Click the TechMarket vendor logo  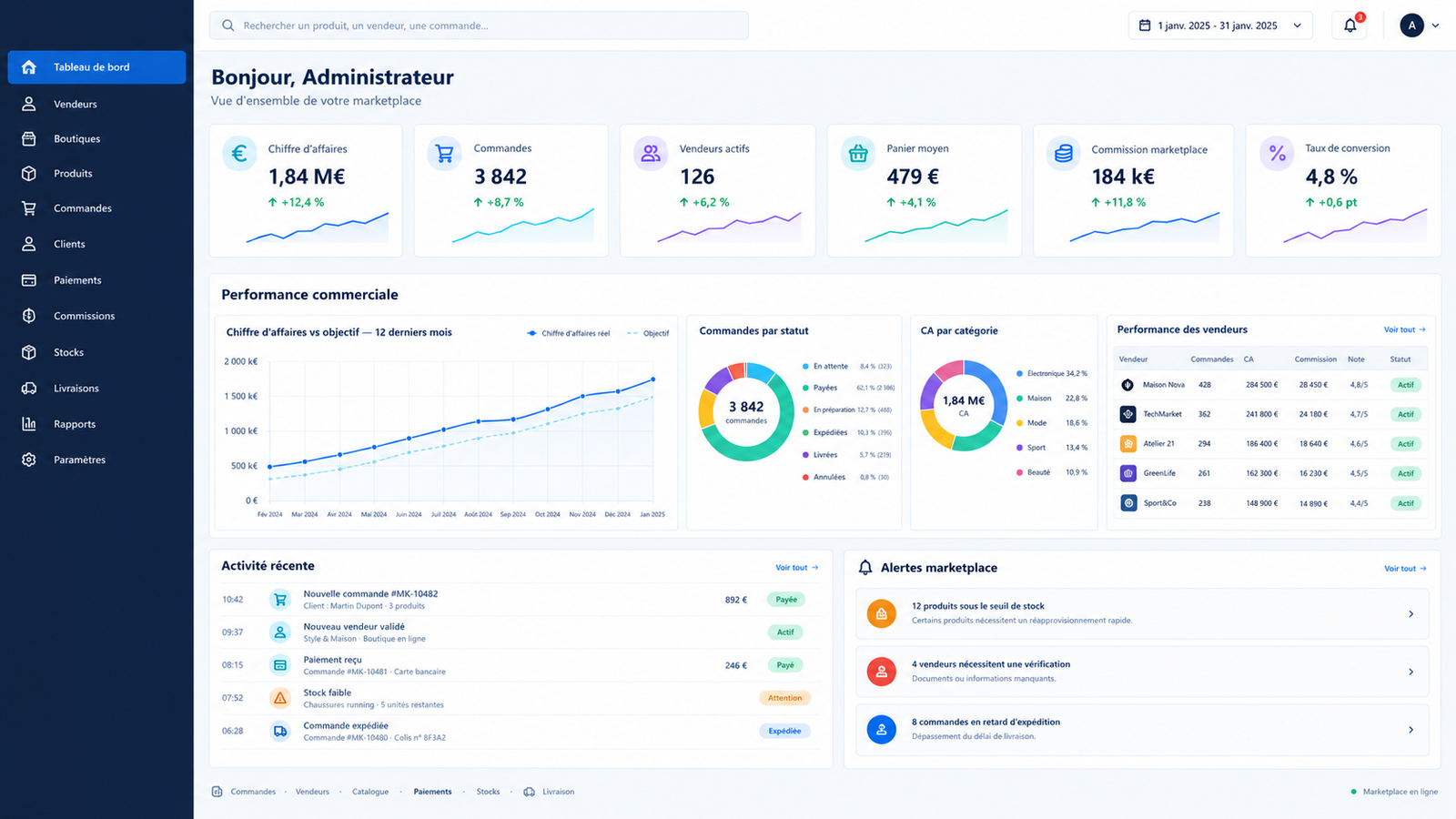(1128, 414)
